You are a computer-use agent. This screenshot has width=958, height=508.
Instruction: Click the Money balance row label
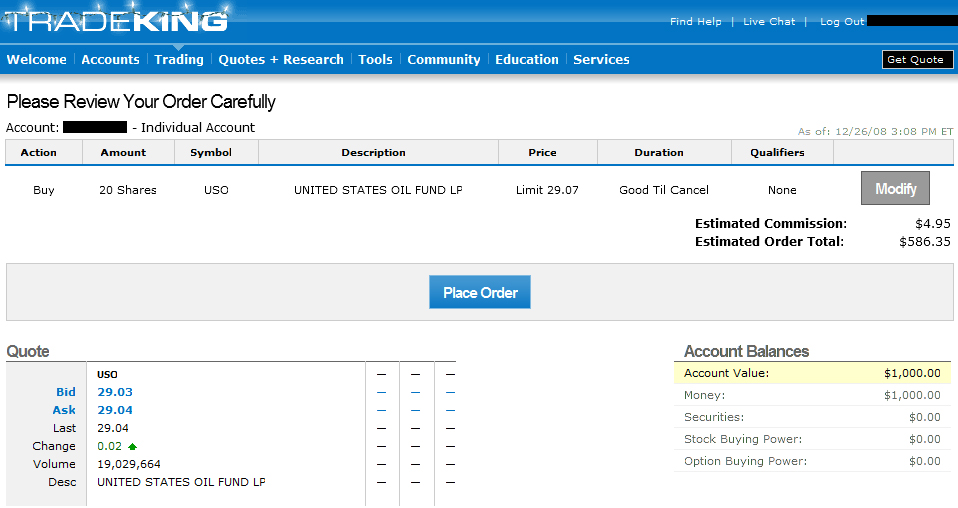pos(704,395)
